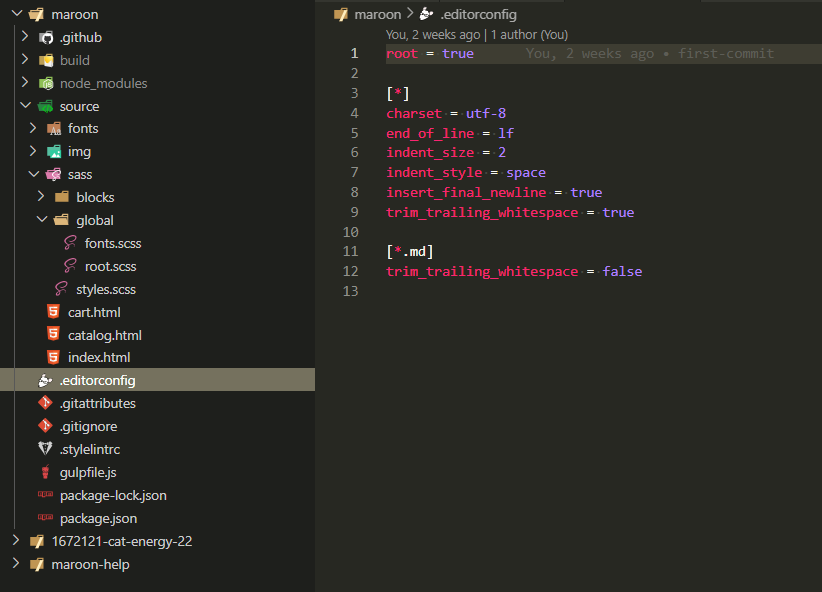Expand the build folder chevron
This screenshot has width=822, height=592.
click(25, 60)
